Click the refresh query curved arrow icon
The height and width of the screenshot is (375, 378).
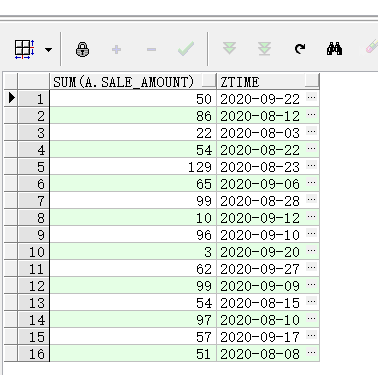[300, 49]
